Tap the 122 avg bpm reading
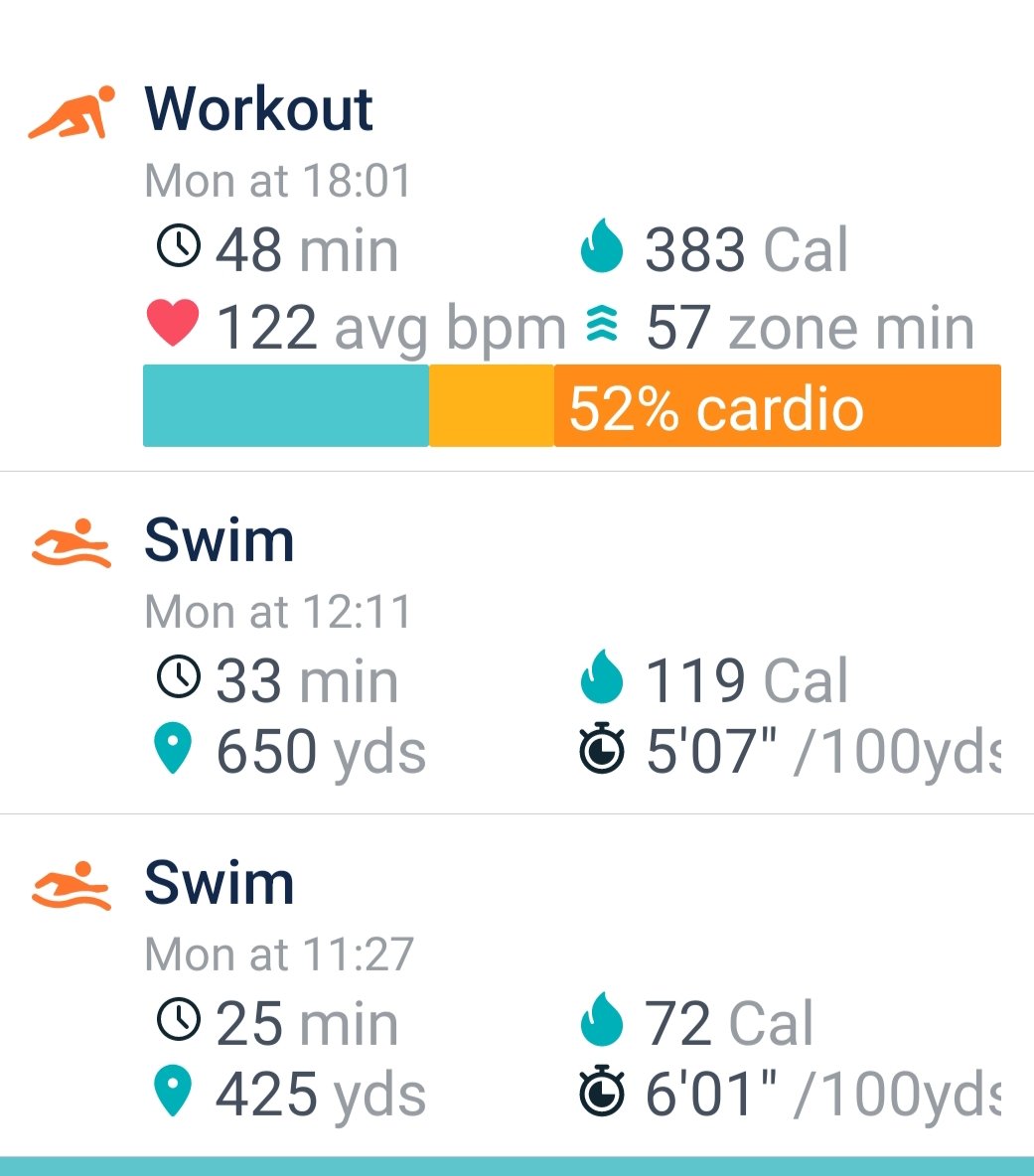Viewport: 1034px width, 1176px height. pyautogui.click(x=389, y=328)
